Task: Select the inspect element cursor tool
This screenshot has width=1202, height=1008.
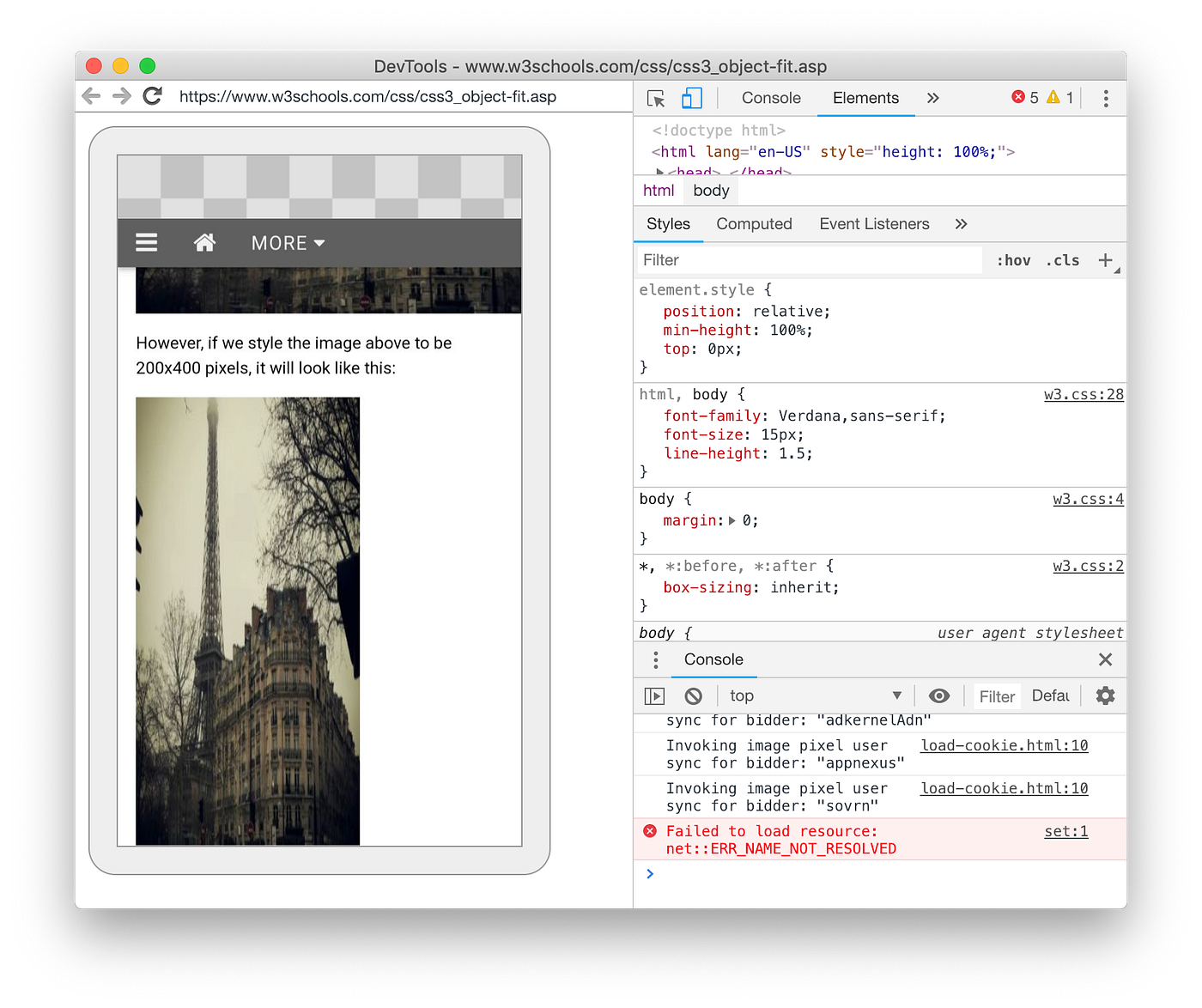Action: pos(655,98)
